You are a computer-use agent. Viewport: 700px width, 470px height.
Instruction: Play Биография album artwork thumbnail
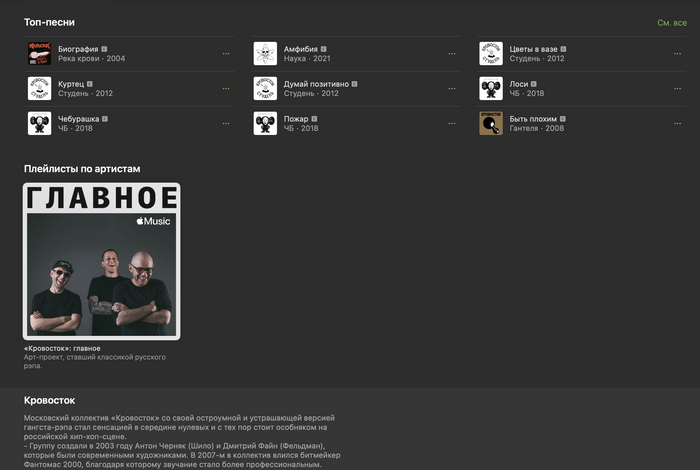click(x=40, y=54)
